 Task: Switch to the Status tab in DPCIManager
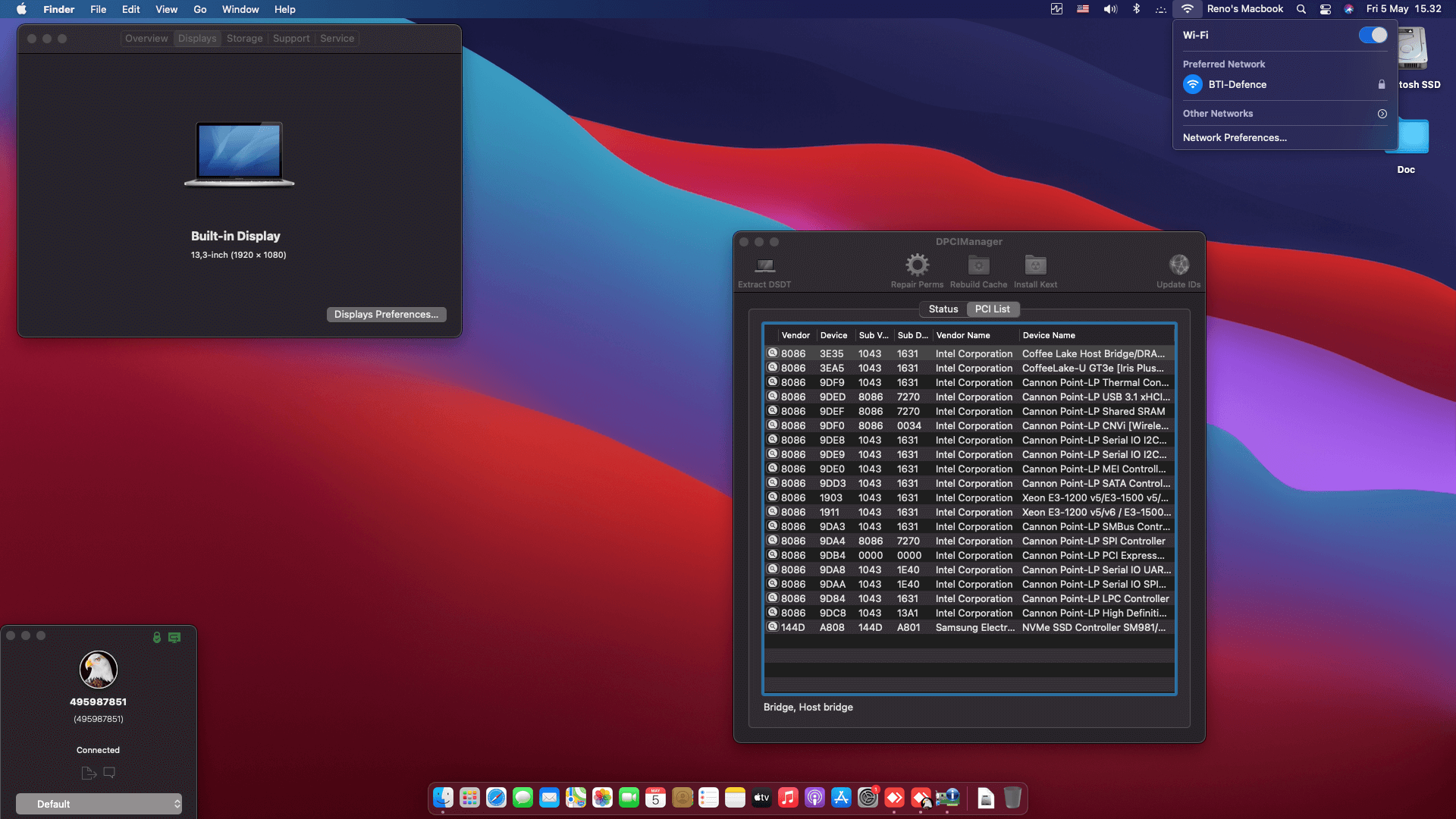click(943, 309)
